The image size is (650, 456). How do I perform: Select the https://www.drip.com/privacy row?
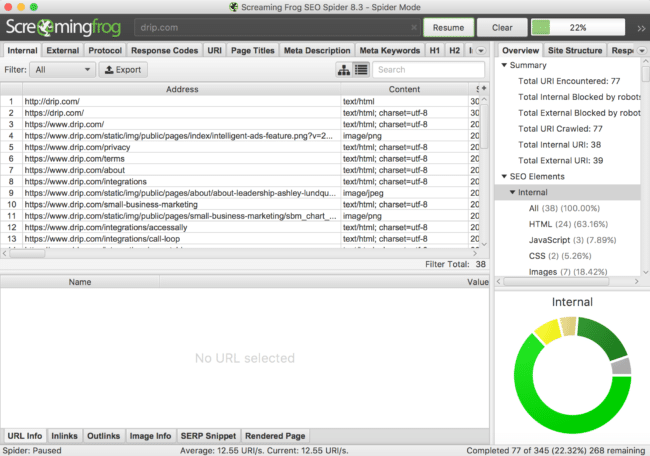click(240, 147)
